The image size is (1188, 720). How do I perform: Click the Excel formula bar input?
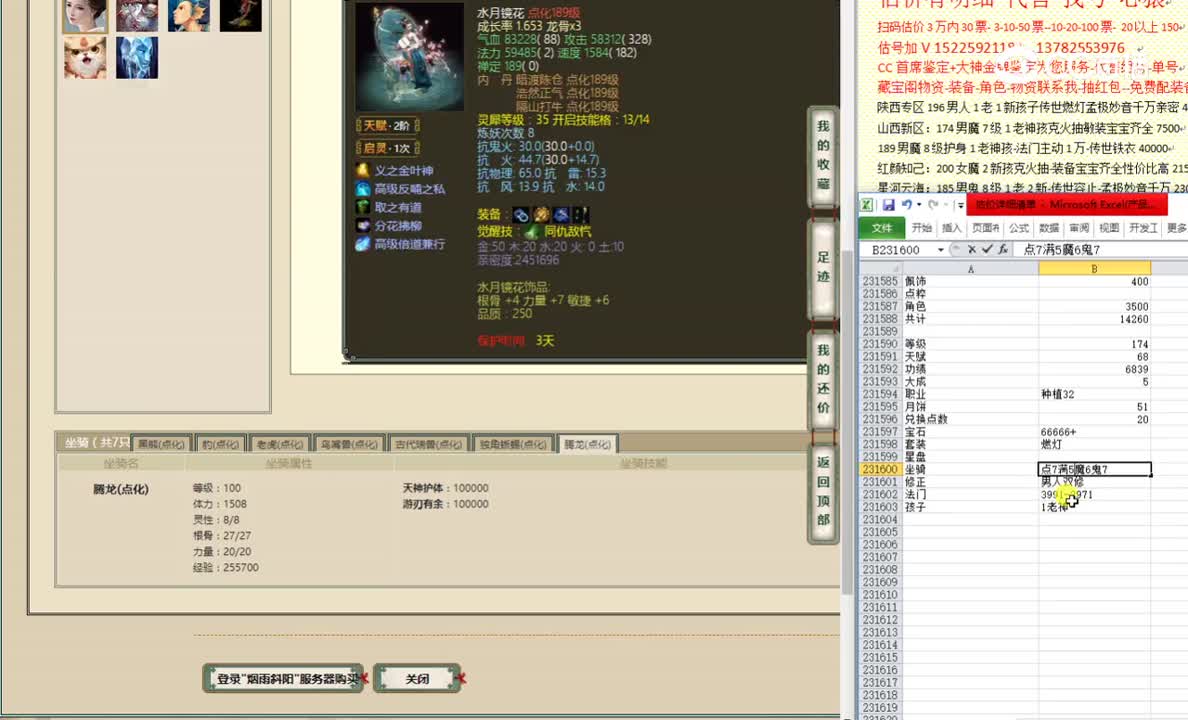pyautogui.click(x=1102, y=249)
